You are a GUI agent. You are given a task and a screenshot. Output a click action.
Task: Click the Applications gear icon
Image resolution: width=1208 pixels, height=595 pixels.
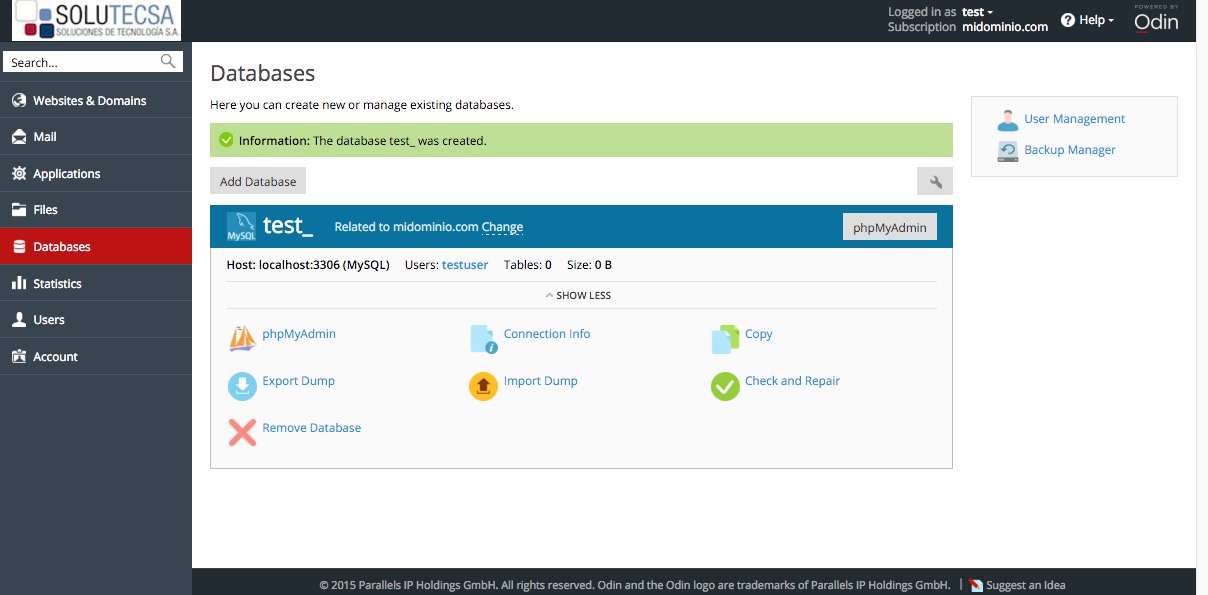coord(19,173)
